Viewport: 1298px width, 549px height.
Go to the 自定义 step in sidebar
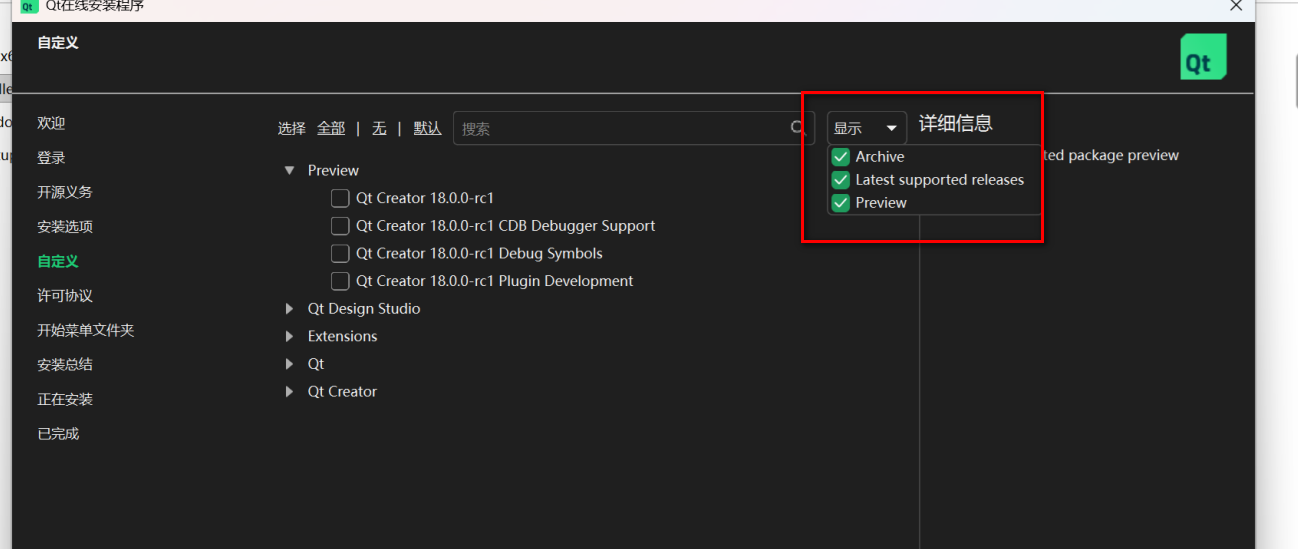pyautogui.click(x=58, y=261)
